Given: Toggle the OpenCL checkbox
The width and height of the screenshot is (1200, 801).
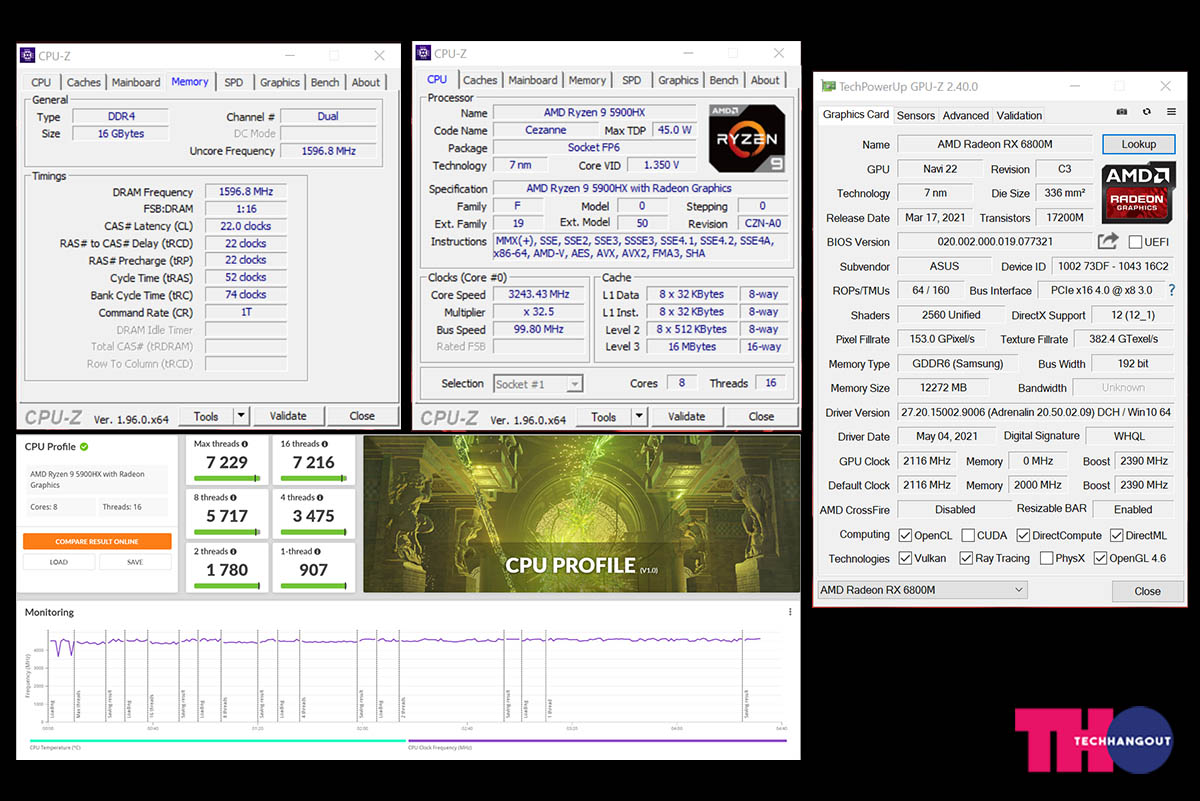Looking at the screenshot, I should pyautogui.click(x=905, y=536).
